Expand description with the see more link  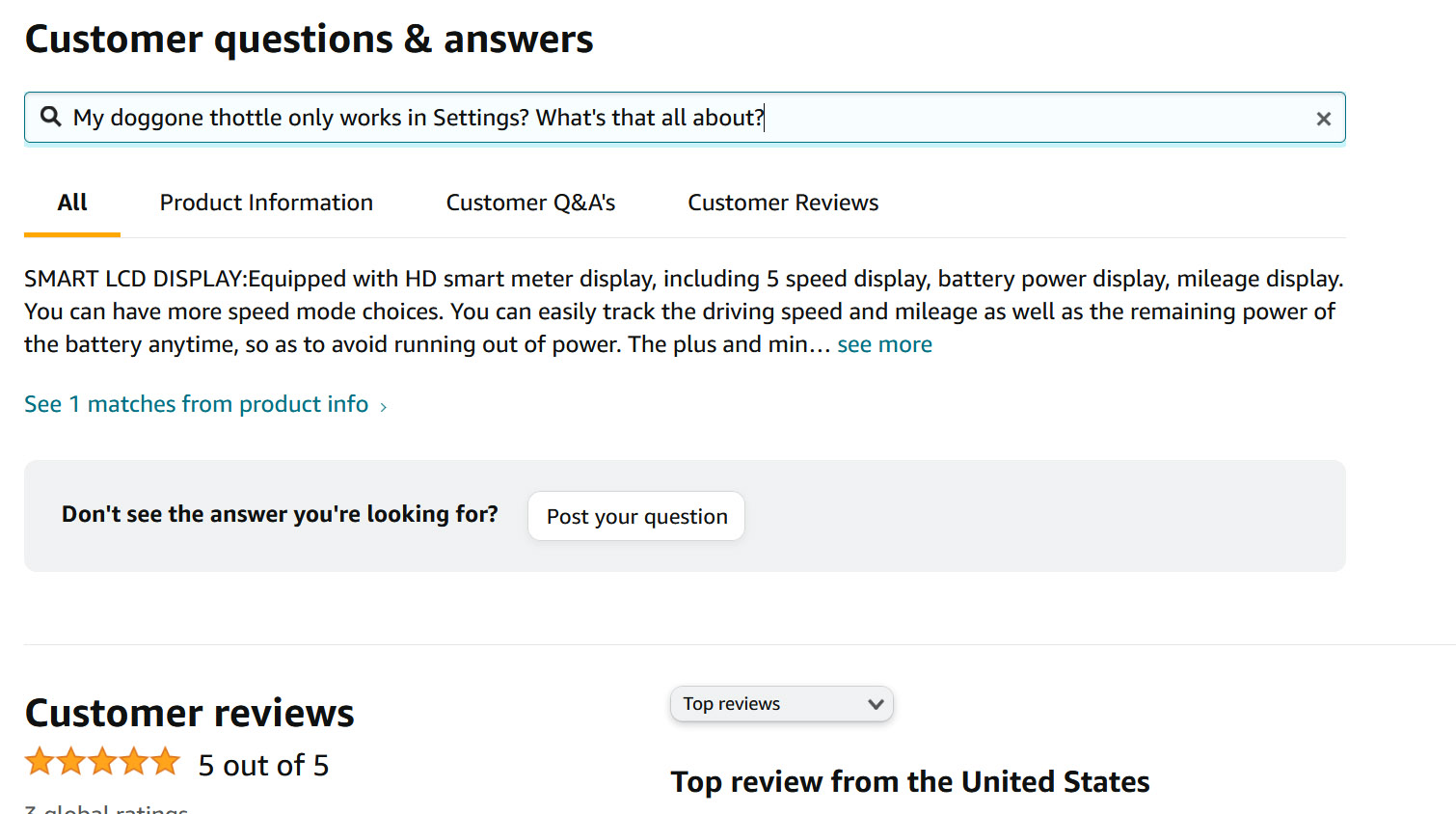coord(884,344)
